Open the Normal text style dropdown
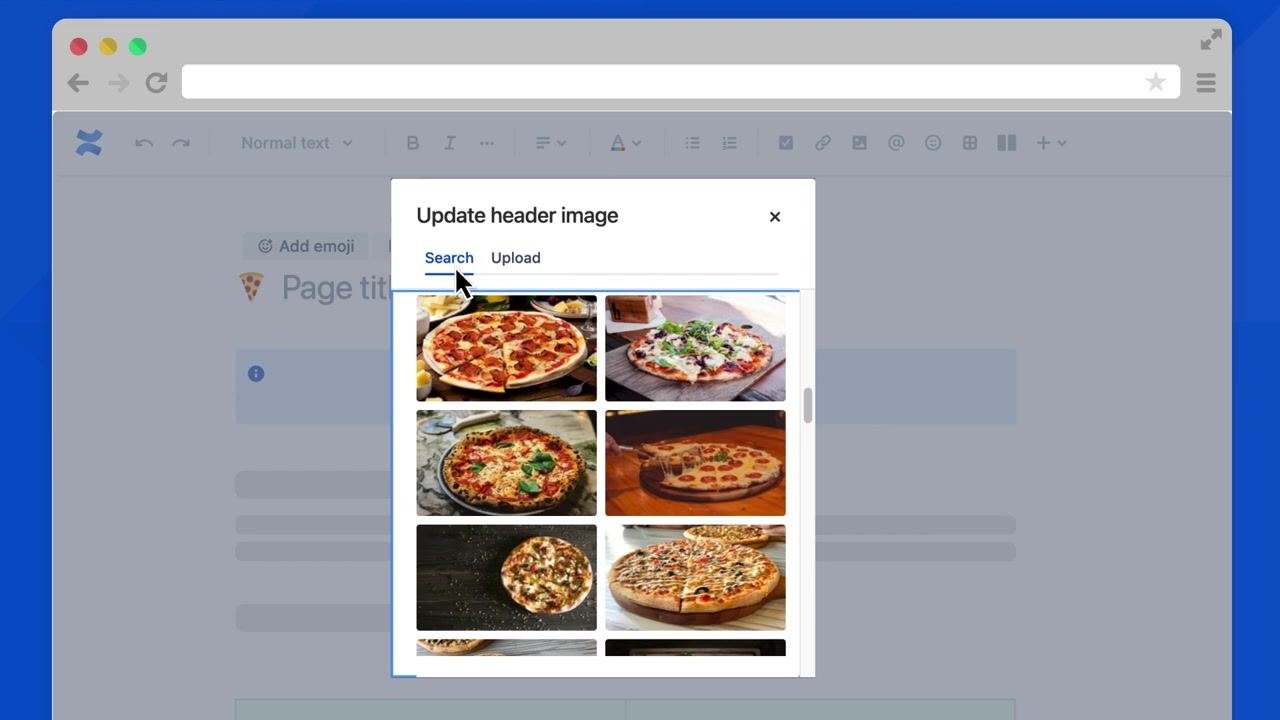This screenshot has height=720, width=1280. click(297, 143)
